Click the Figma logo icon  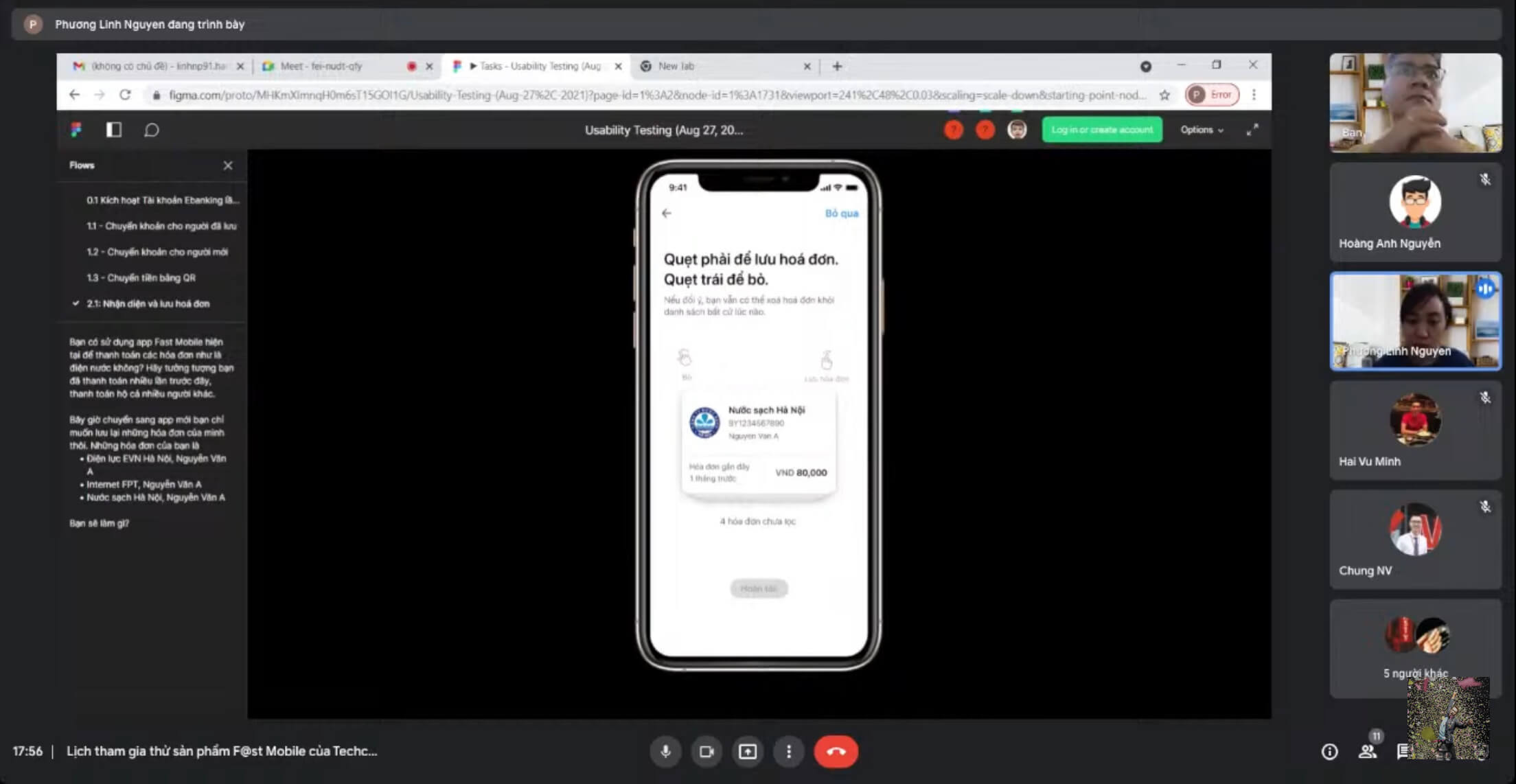[x=76, y=130]
